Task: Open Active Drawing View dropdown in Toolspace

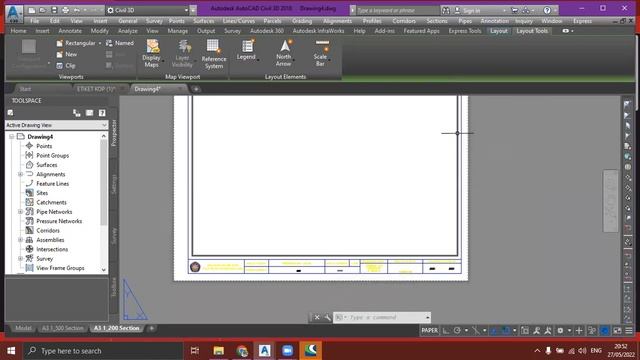Action: pos(56,125)
